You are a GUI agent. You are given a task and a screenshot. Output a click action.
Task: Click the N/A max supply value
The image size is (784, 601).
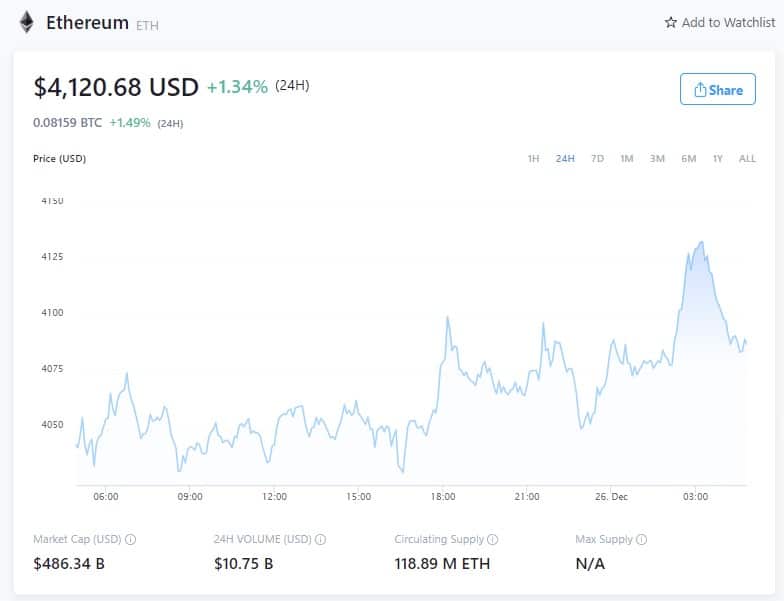pyautogui.click(x=590, y=564)
